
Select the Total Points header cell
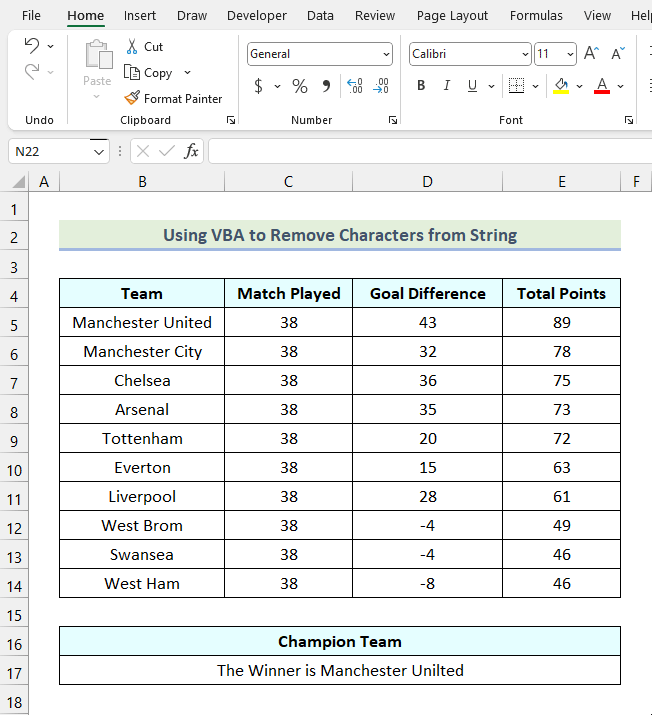561,293
